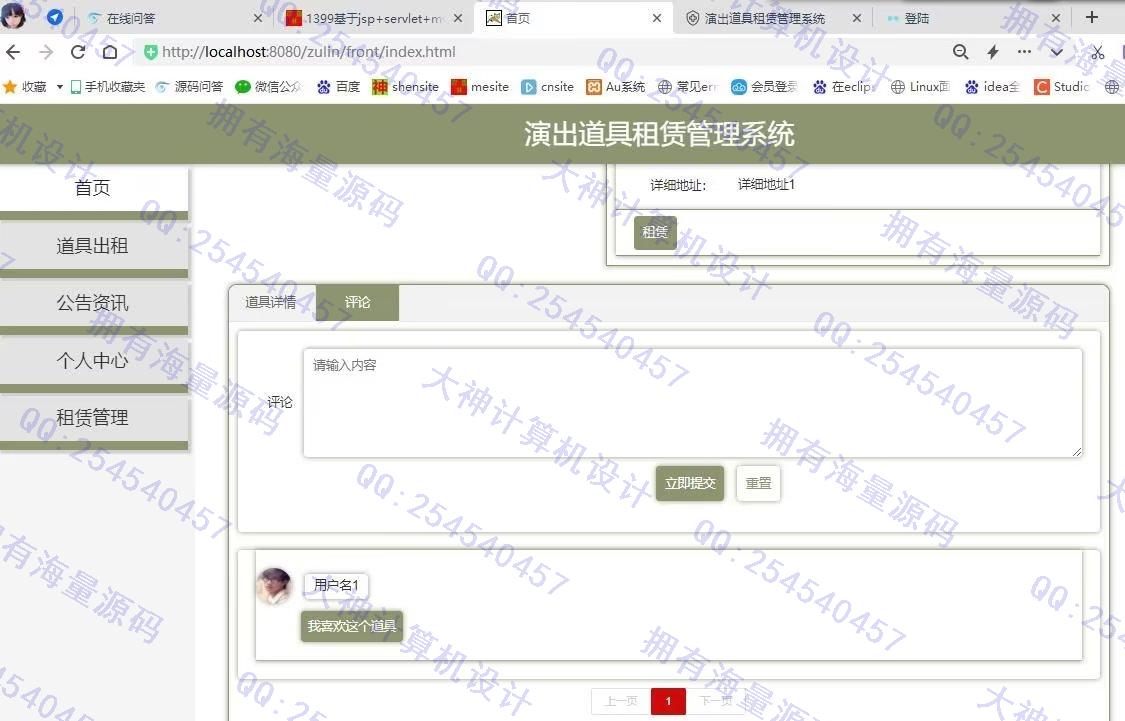
Task: Open the 手机收藏夹 bookmark
Action: tap(108, 87)
